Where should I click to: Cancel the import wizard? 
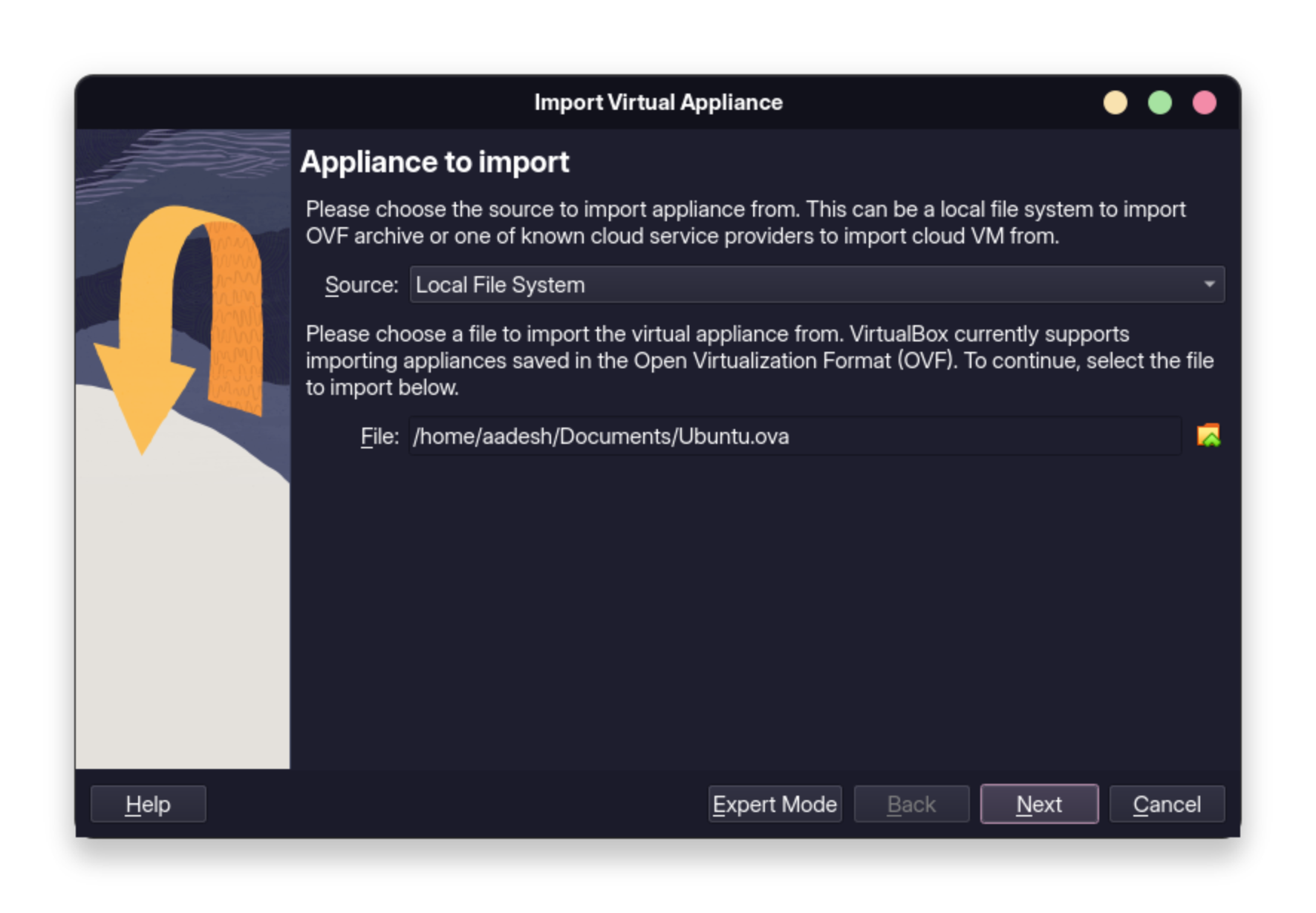point(1167,804)
